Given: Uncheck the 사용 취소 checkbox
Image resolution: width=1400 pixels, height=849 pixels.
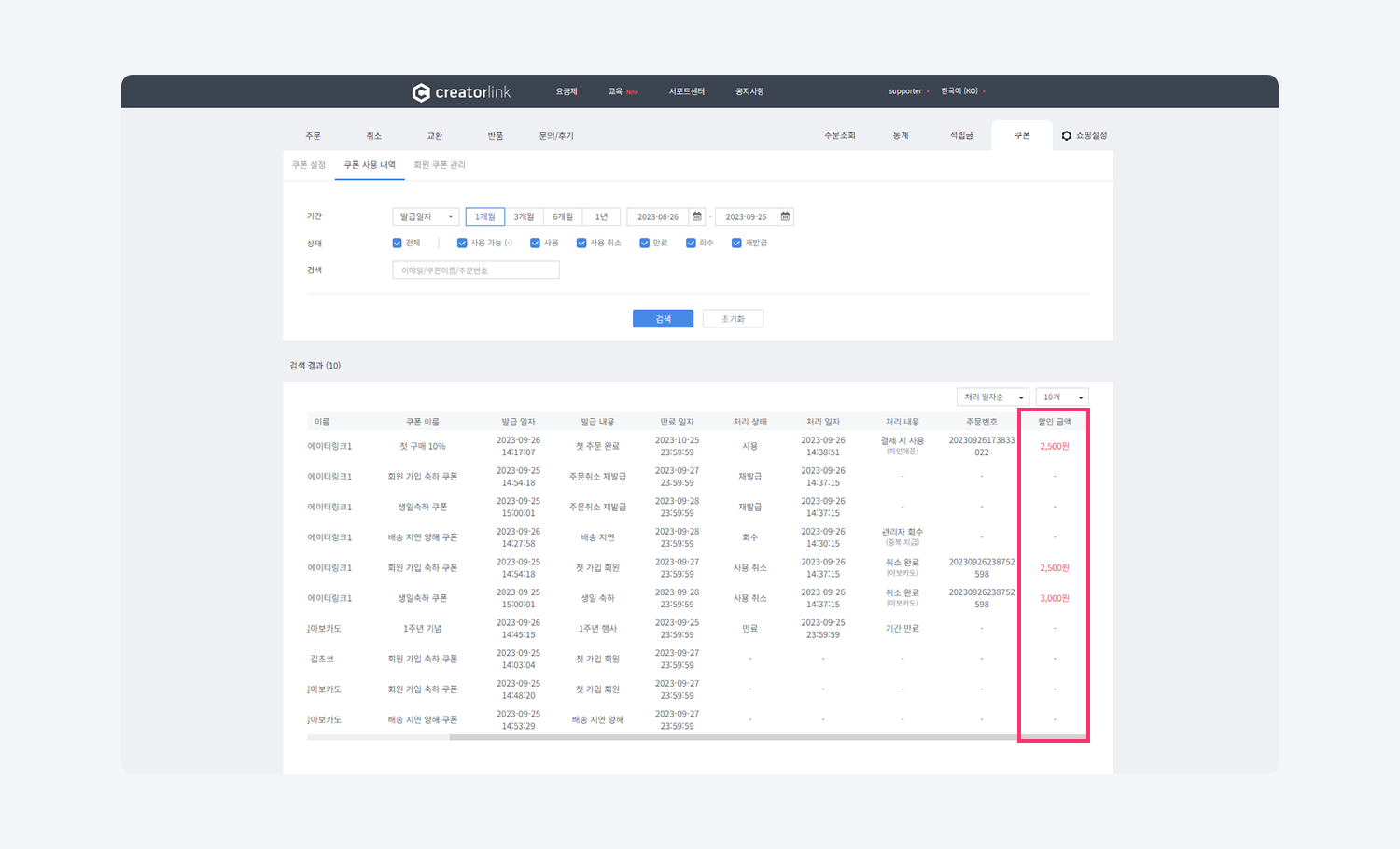Looking at the screenshot, I should coord(581,243).
